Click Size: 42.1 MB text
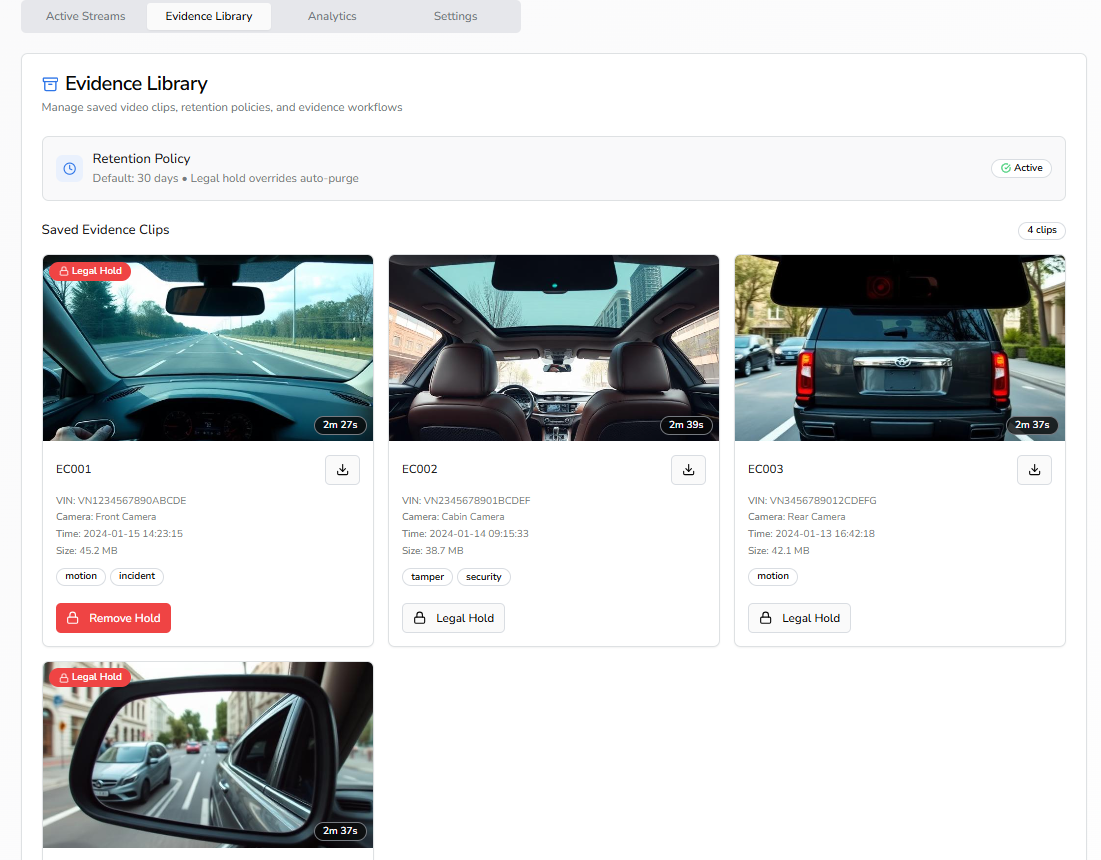The image size is (1101, 860). point(779,551)
